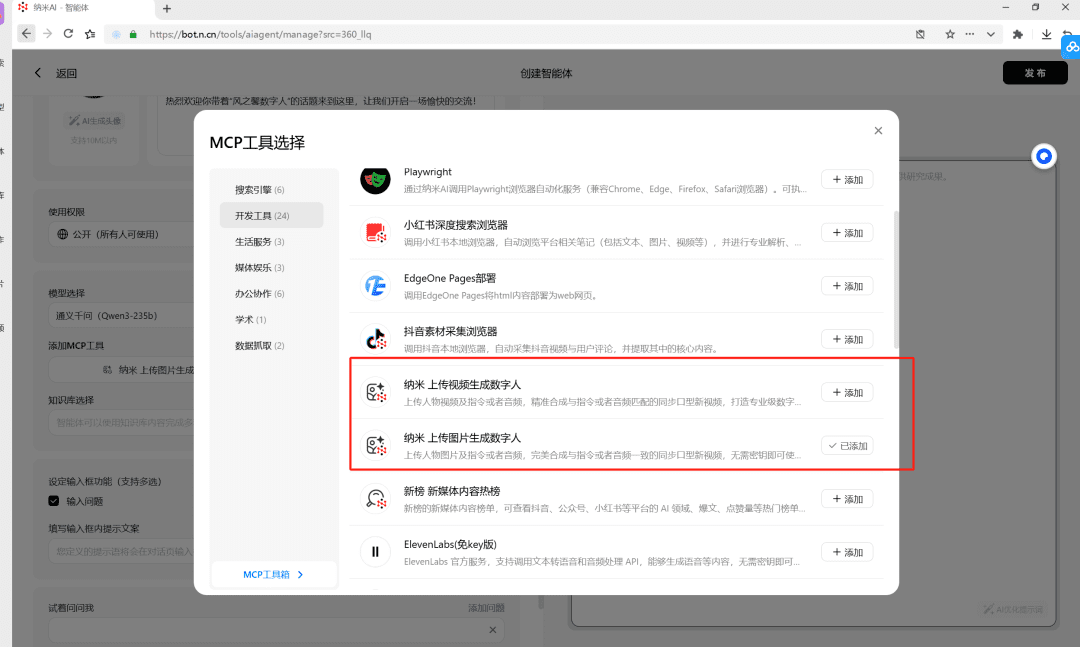Add the ElevenLabs(免key版) tool

pos(847,552)
